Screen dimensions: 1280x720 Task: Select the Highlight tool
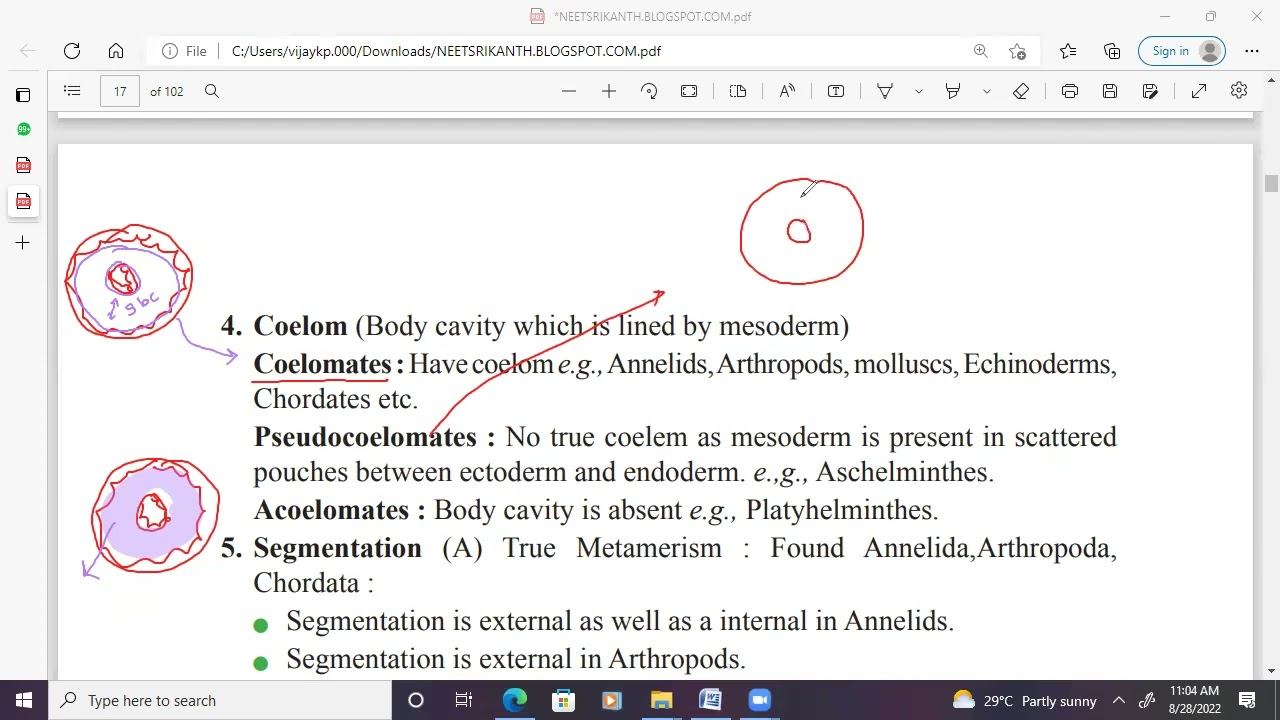click(x=953, y=91)
